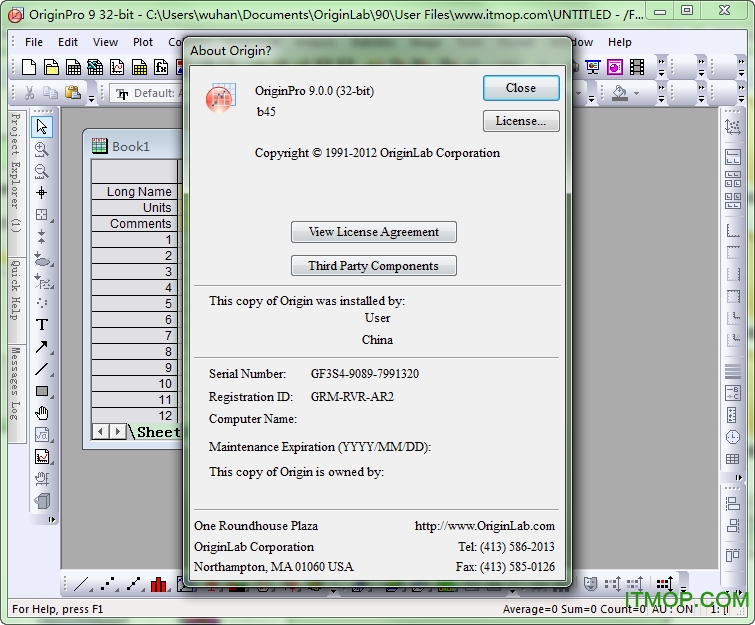Viewport: 755px width, 625px height.
Task: Click the Line plot icon in bottom toolbar
Action: click(x=81, y=584)
